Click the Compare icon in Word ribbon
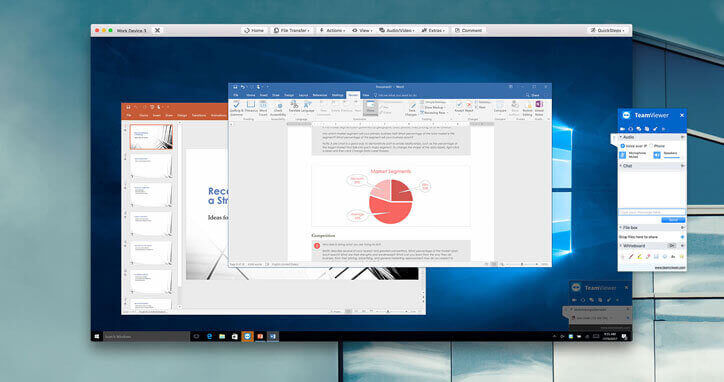724x382 pixels. pyautogui.click(x=500, y=108)
